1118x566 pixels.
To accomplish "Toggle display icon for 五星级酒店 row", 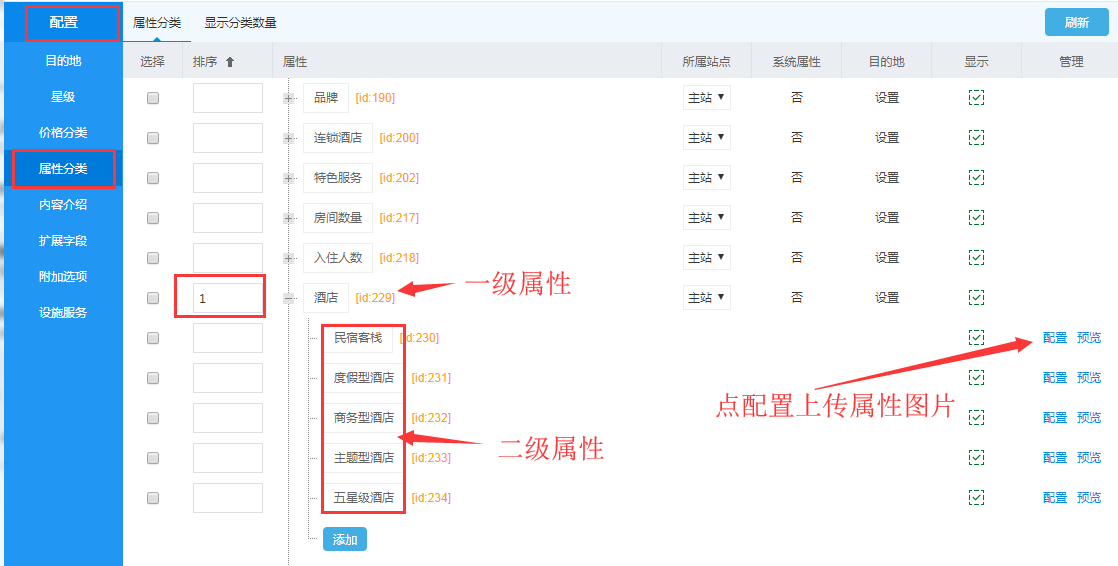I will pyautogui.click(x=976, y=498).
